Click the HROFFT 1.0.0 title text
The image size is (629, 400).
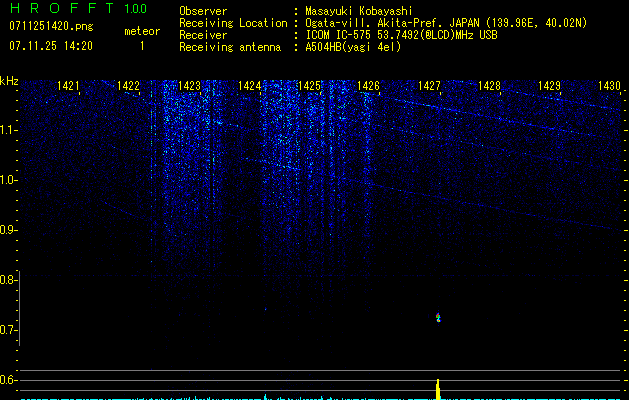pyautogui.click(x=78, y=8)
